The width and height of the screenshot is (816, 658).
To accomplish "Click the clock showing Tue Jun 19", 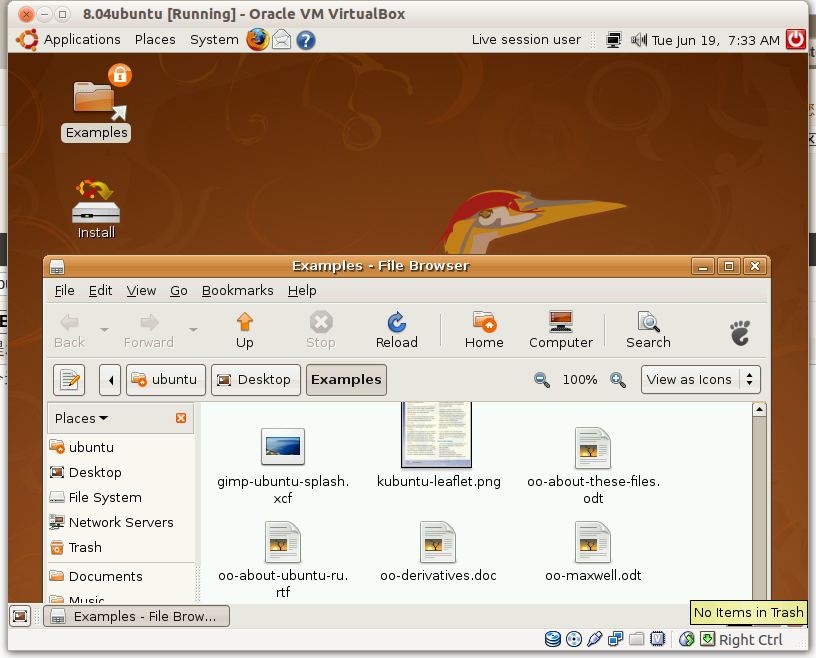I will (x=716, y=40).
